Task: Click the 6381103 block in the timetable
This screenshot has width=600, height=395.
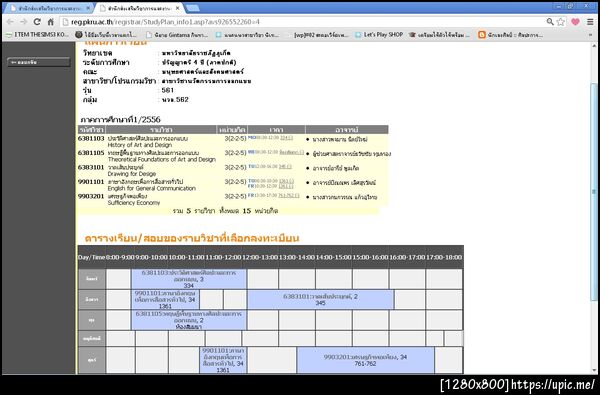Action: 189,279
